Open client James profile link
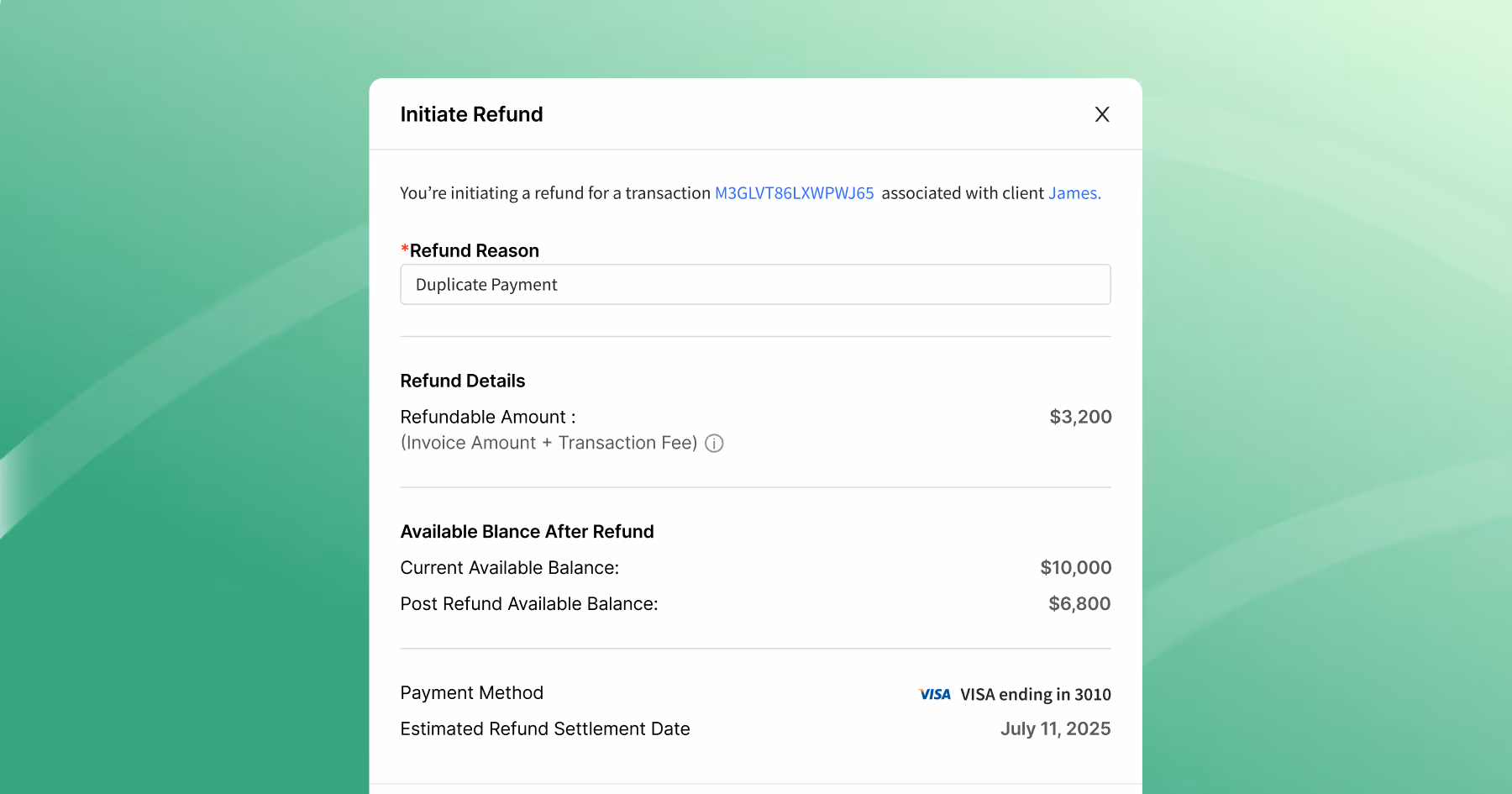Screen dimensions: 1512x794 tap(1074, 192)
